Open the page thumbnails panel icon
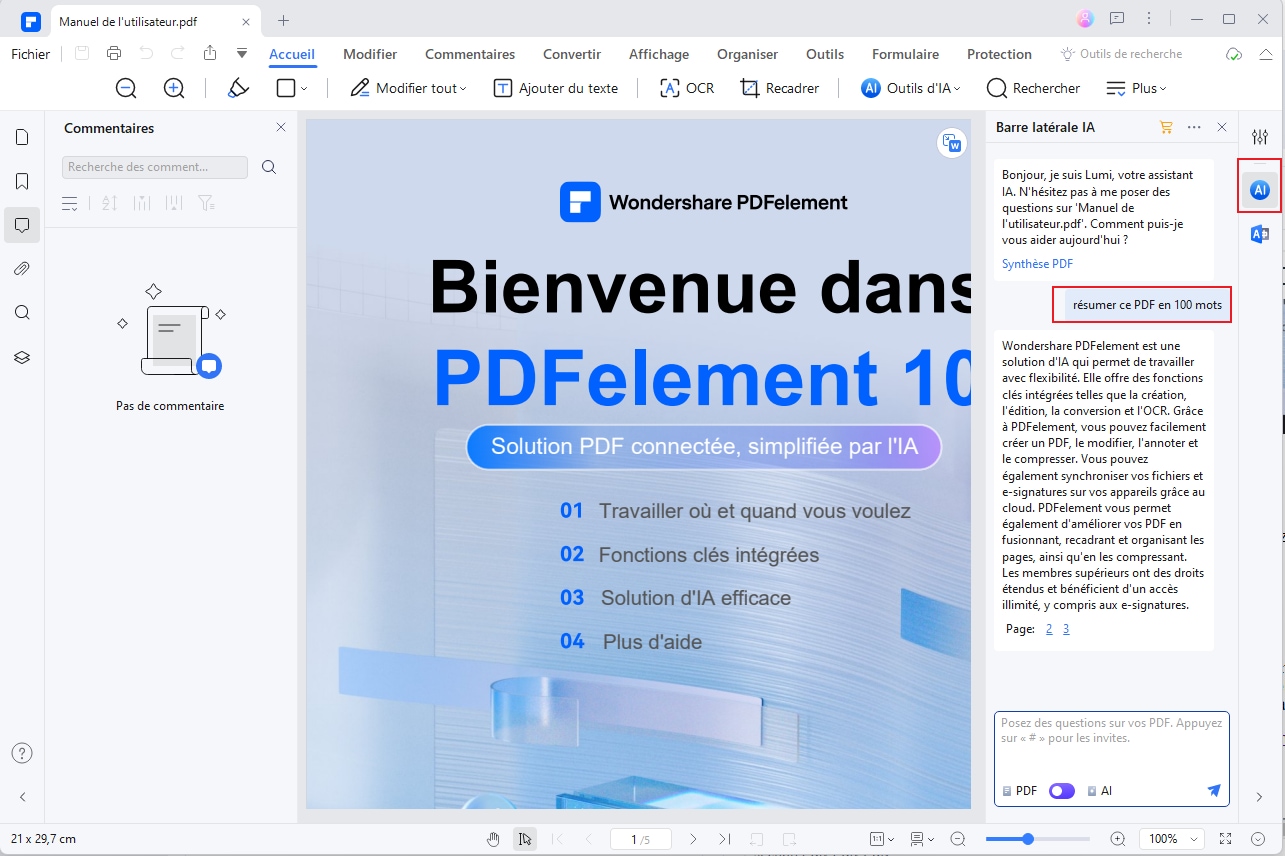Screen dimensions: 1285x856 (22, 137)
